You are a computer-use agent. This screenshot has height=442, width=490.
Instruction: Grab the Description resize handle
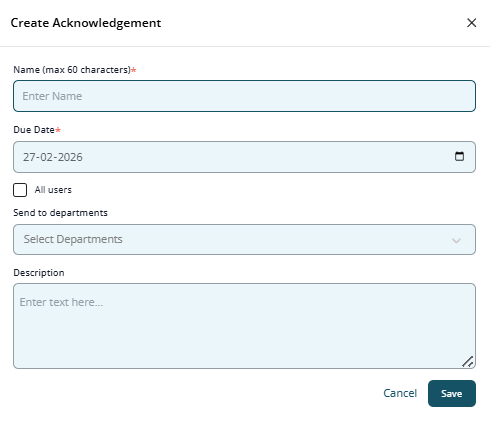[x=468, y=362]
